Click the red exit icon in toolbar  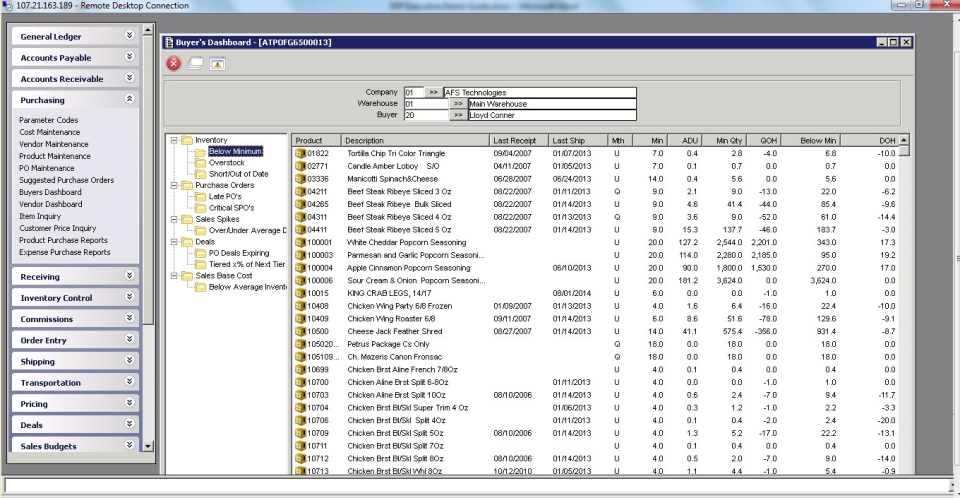tap(174, 64)
